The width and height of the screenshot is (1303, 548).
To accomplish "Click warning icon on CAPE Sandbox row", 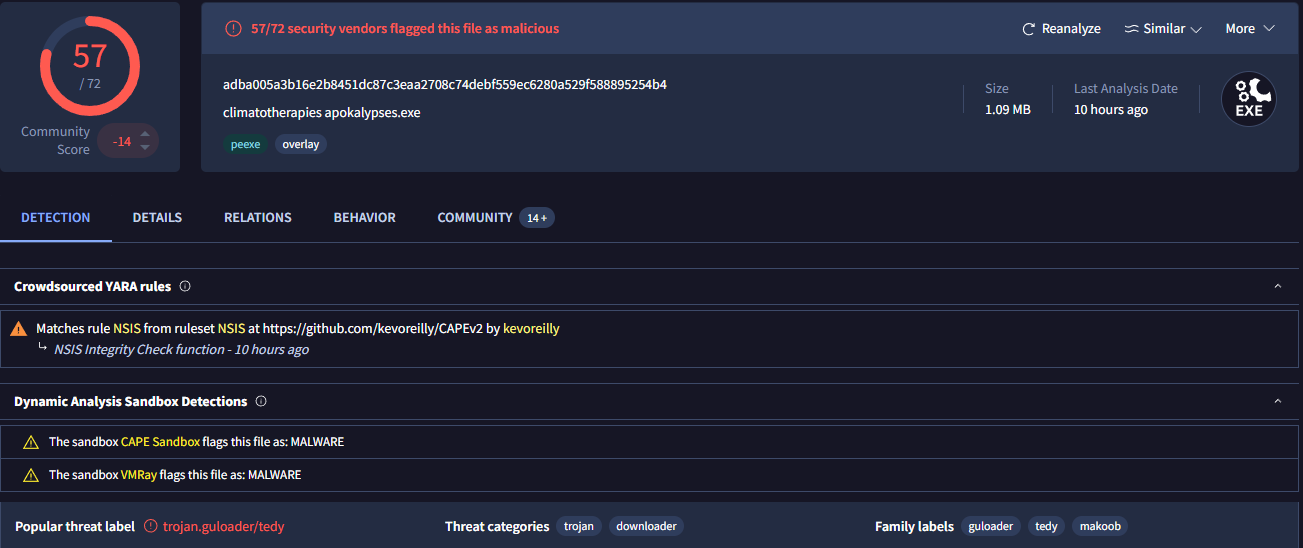I will [x=31, y=442].
